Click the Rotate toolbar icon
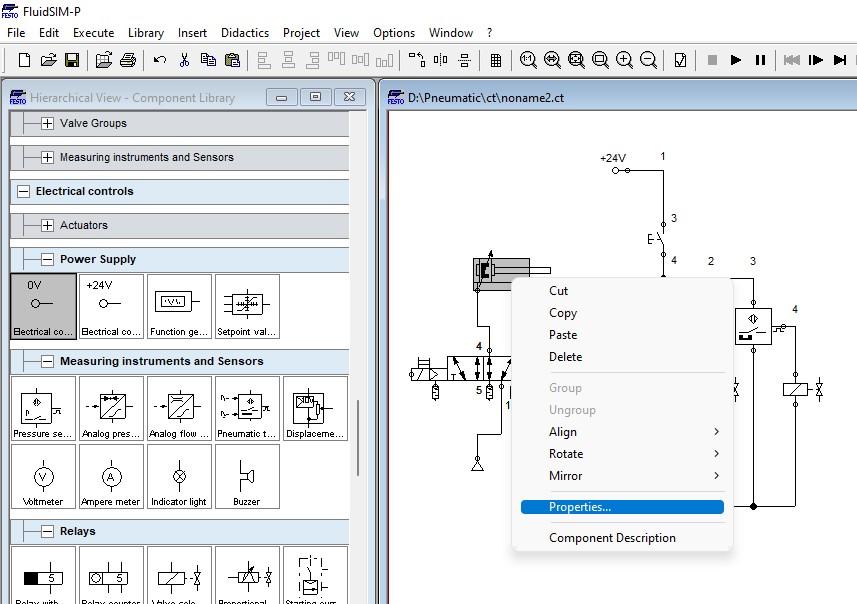Viewport: 857px width, 604px height. coord(416,60)
